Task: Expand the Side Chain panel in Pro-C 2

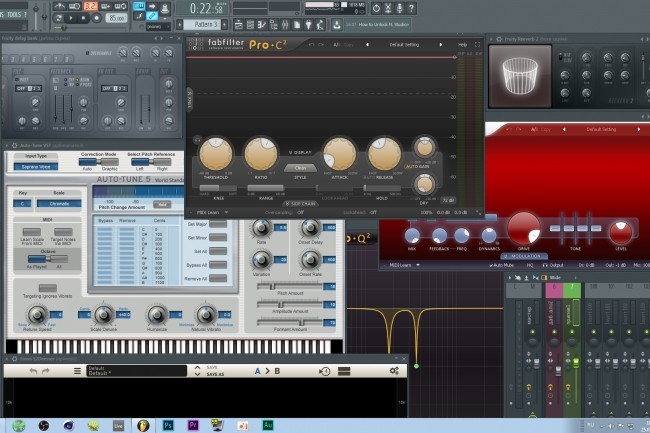Action: (x=301, y=204)
